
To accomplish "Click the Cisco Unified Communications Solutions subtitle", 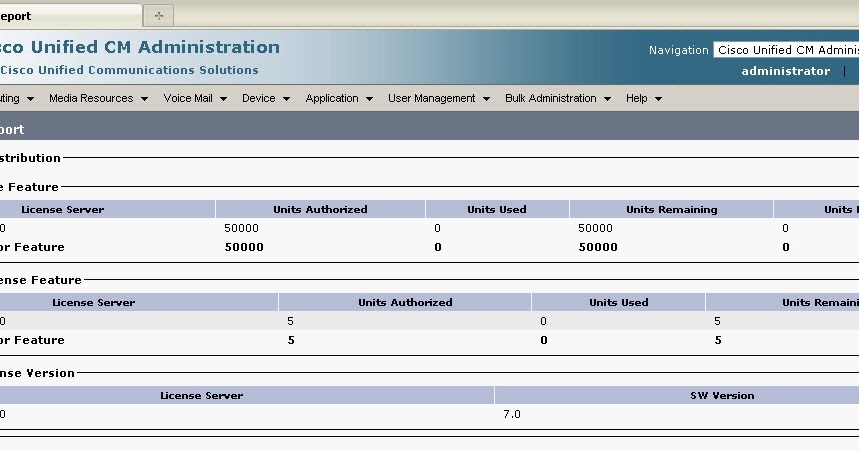I will 129,70.
